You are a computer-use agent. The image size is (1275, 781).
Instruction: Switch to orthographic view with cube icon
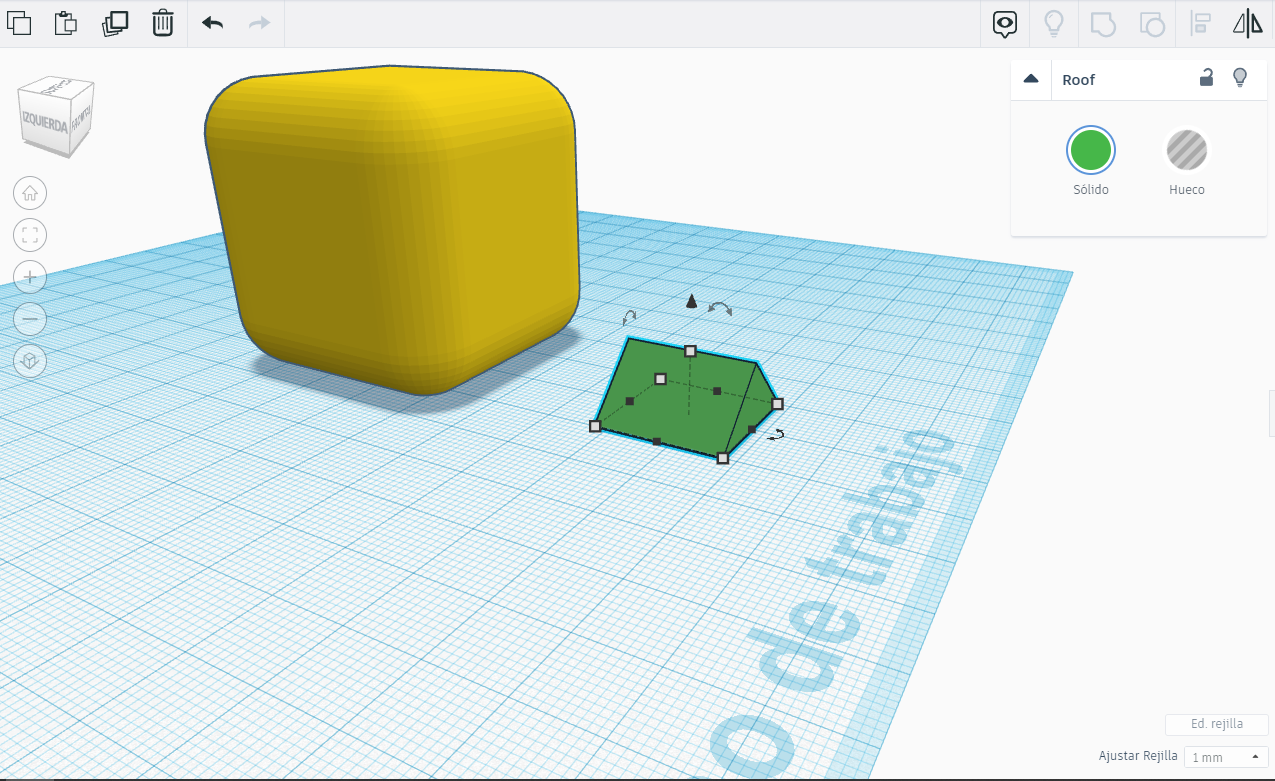pyautogui.click(x=30, y=361)
